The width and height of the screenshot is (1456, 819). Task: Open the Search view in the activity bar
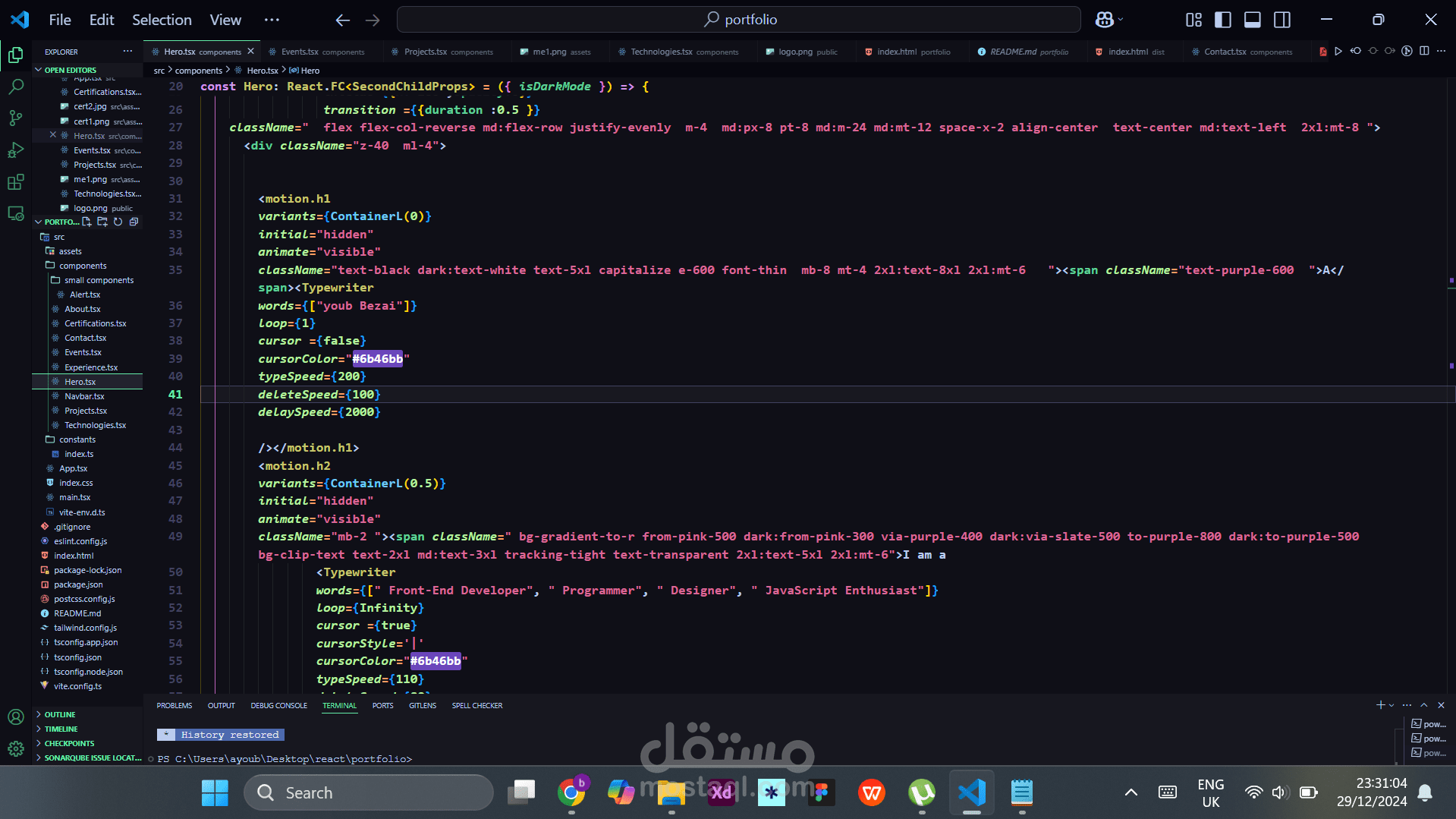15,87
